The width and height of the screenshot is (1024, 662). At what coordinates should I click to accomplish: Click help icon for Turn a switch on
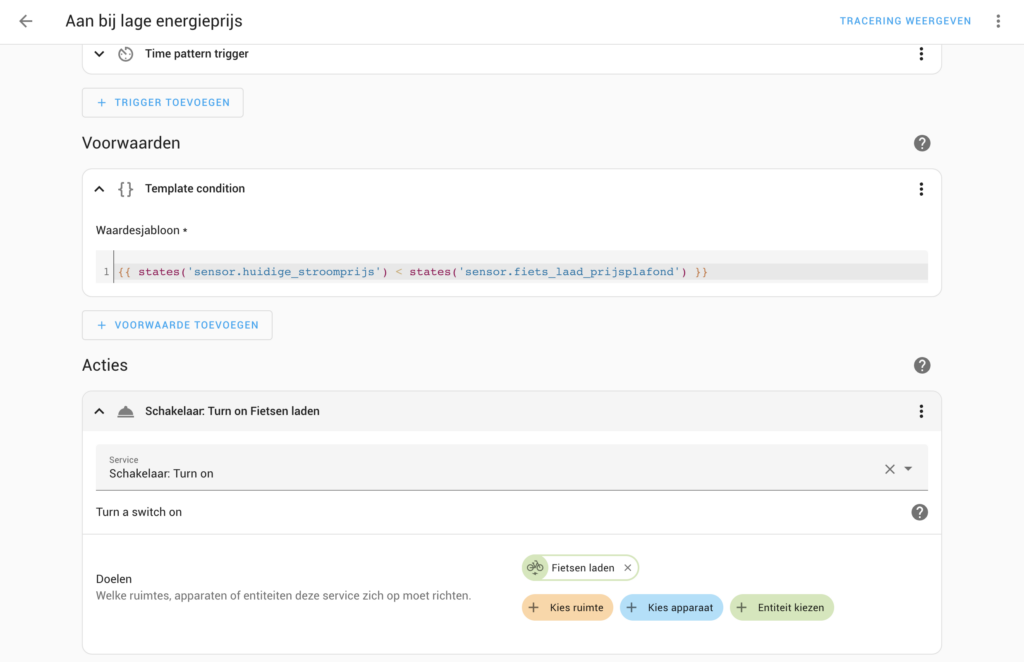(919, 512)
